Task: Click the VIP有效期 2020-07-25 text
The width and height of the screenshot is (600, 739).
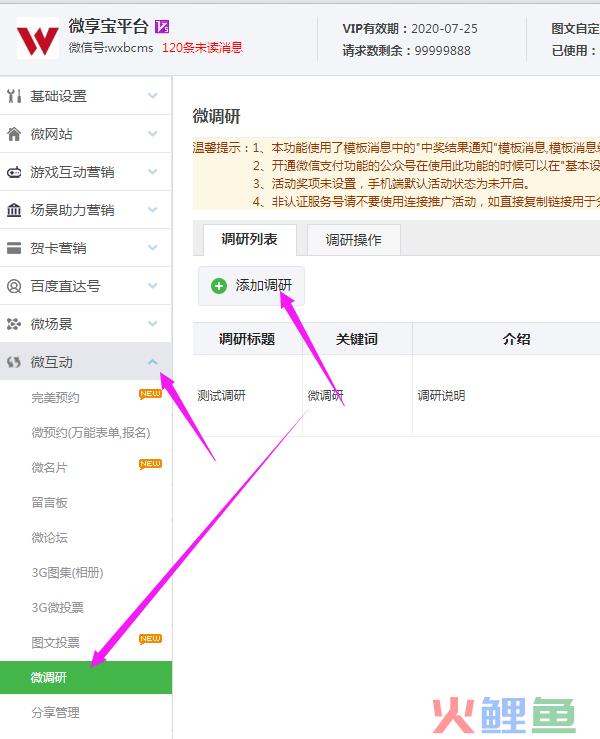Action: click(410, 29)
